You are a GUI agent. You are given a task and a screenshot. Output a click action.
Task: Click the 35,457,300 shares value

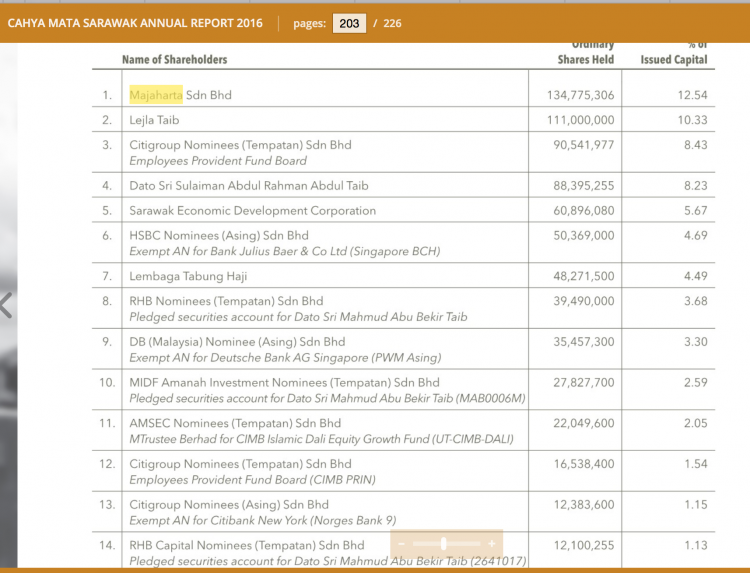[x=584, y=342]
